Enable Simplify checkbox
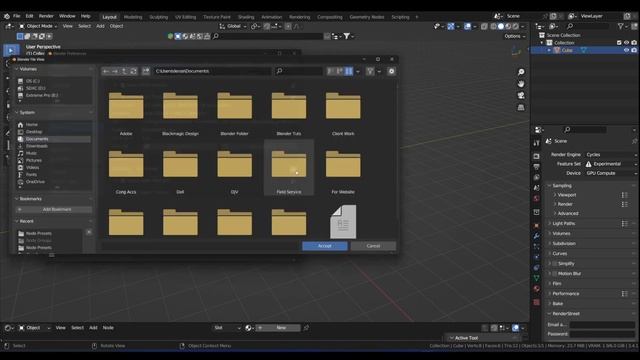This screenshot has height=360, width=640. (x=555, y=264)
